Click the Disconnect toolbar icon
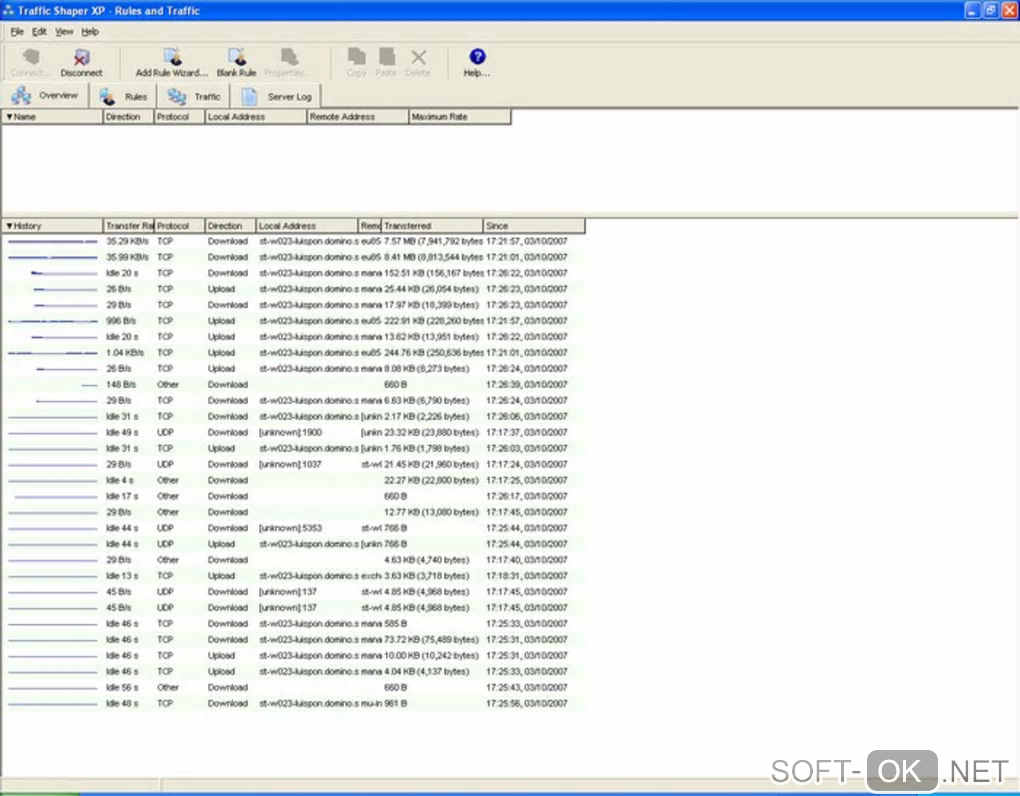 pos(81,63)
